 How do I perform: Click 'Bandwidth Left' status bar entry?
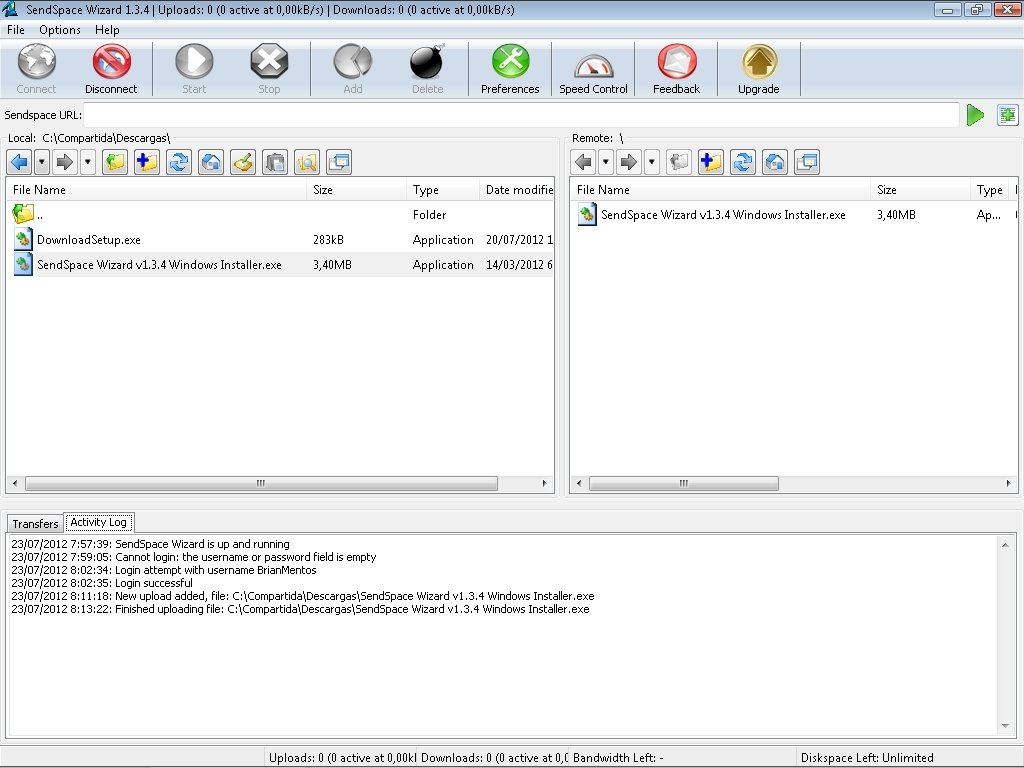(x=618, y=758)
